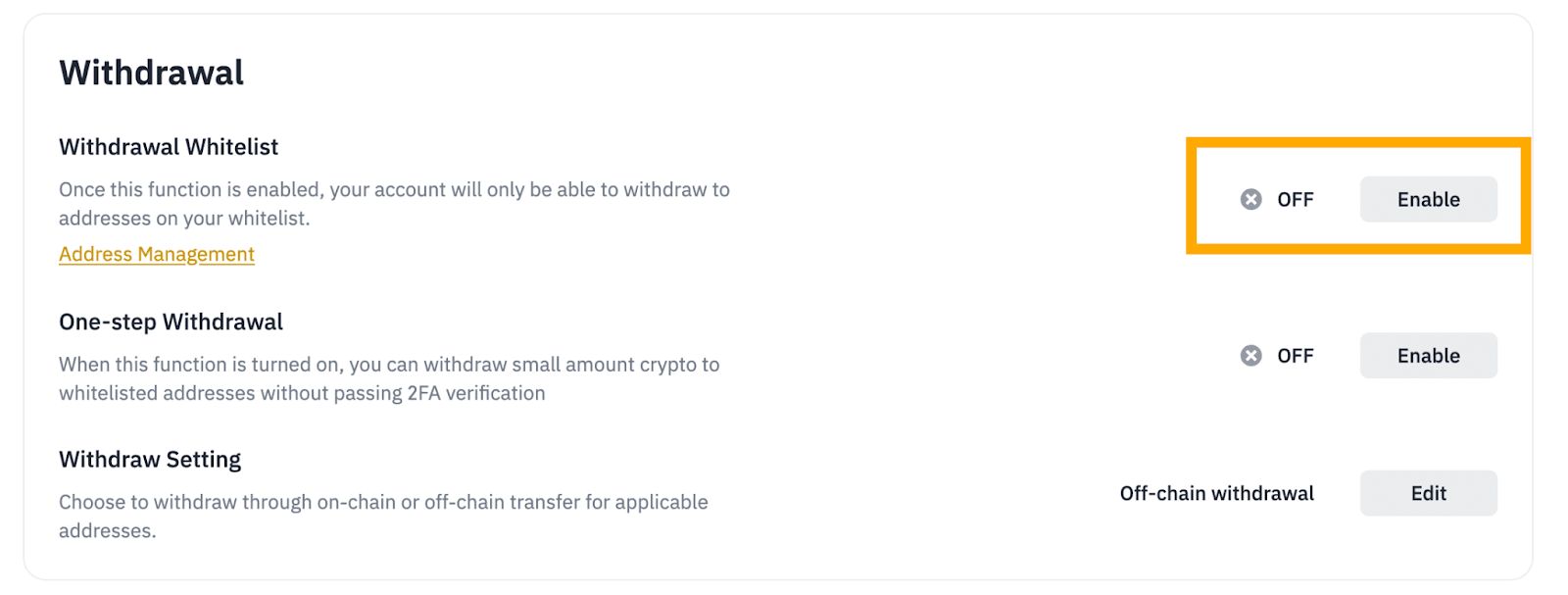Screen dimensions: 1568x595
Task: Enable One-step Withdrawal
Action: coord(1427,356)
